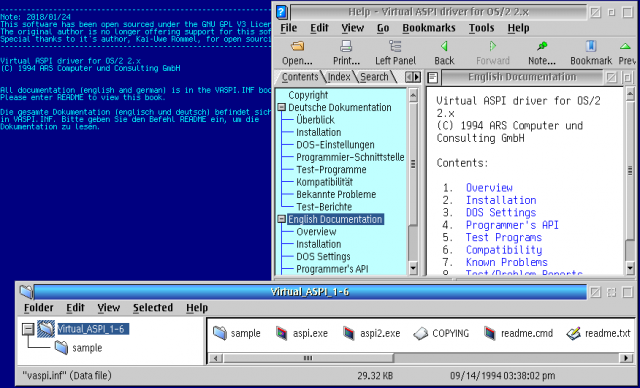The image size is (640, 388).
Task: Click the file list horizontal scrollbar thumb
Action: pos(308,358)
